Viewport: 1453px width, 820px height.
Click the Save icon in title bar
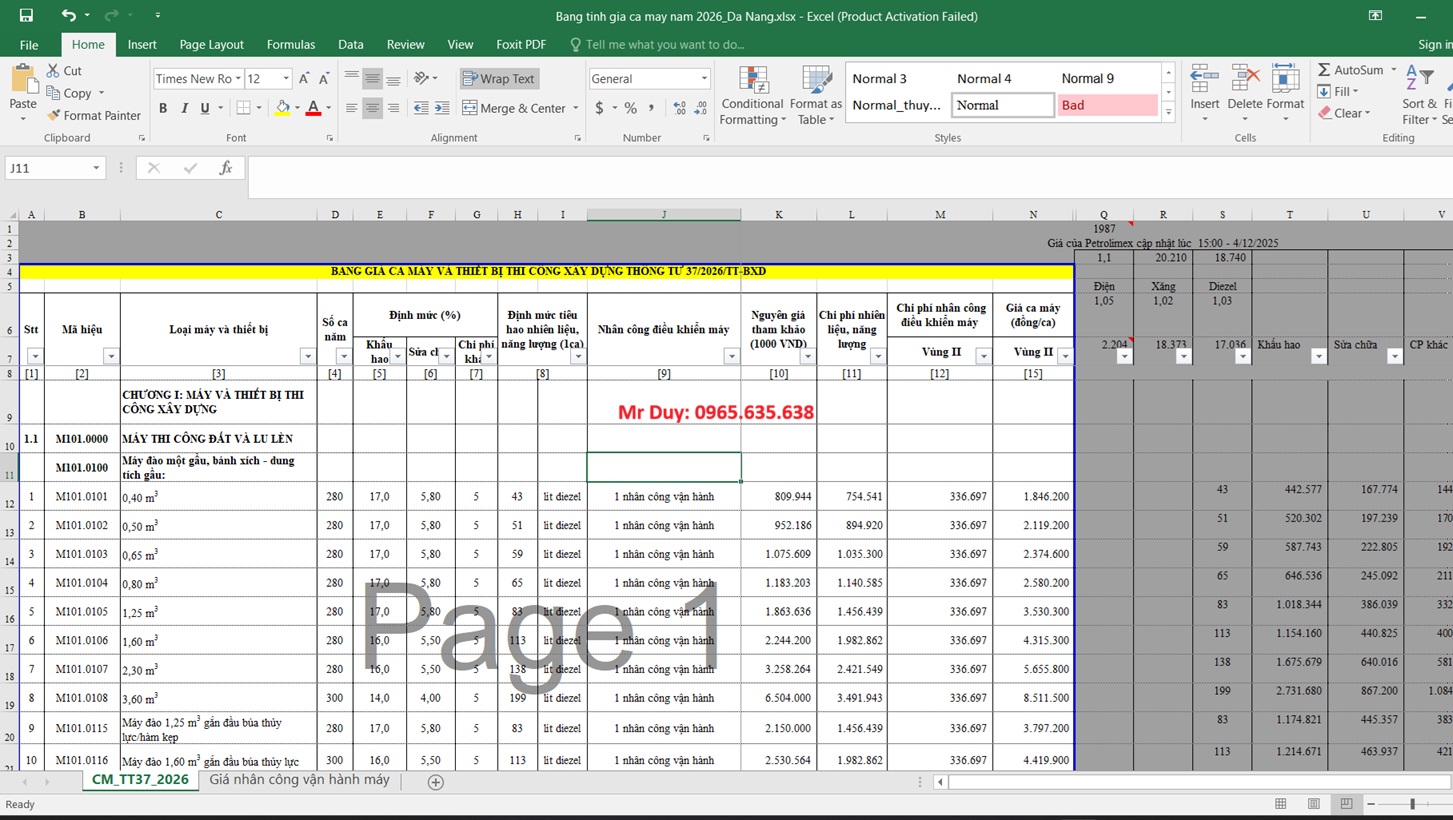(x=26, y=15)
